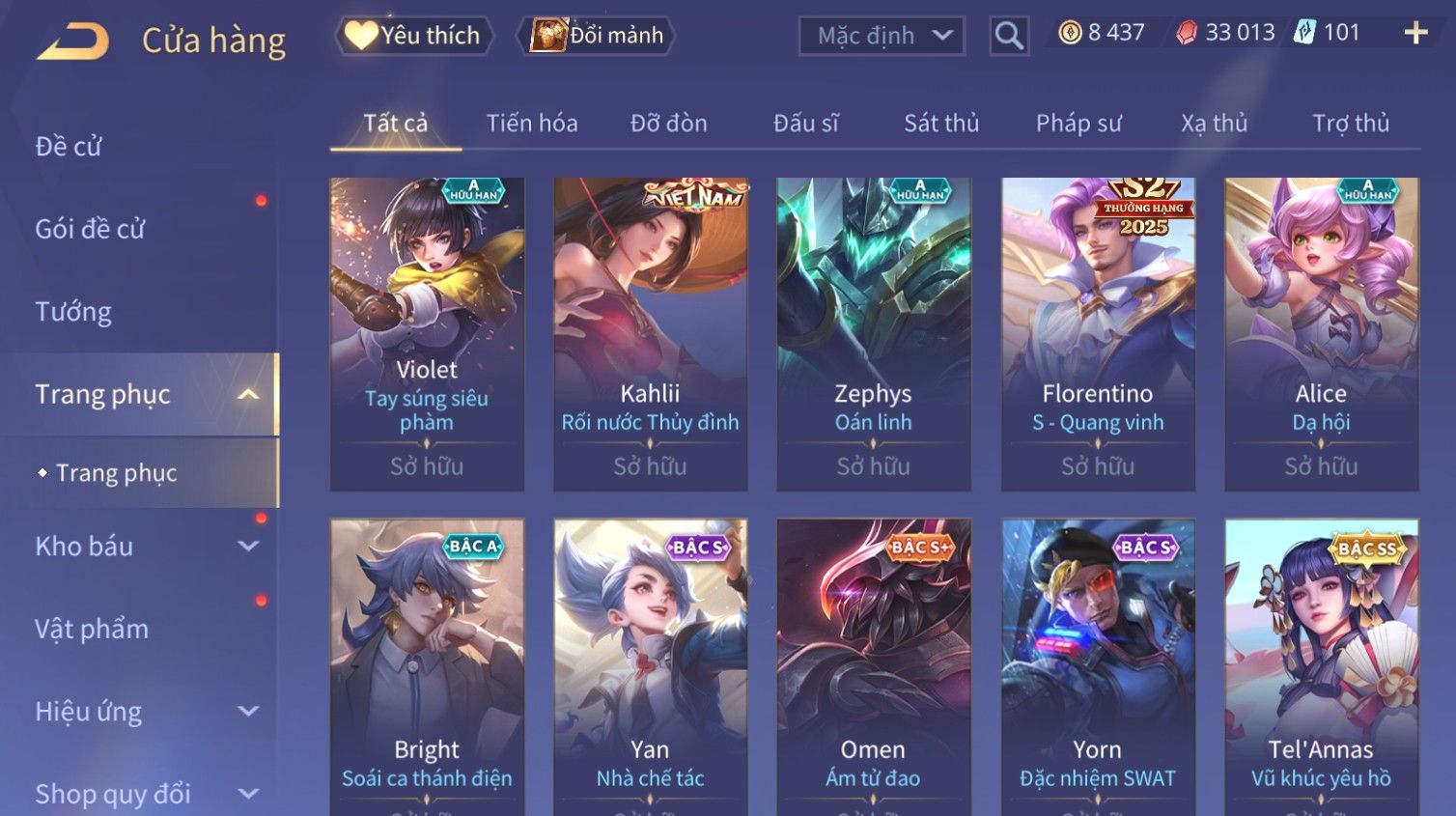
Task: Tap the blue voucher currency icon
Action: click(x=1304, y=33)
